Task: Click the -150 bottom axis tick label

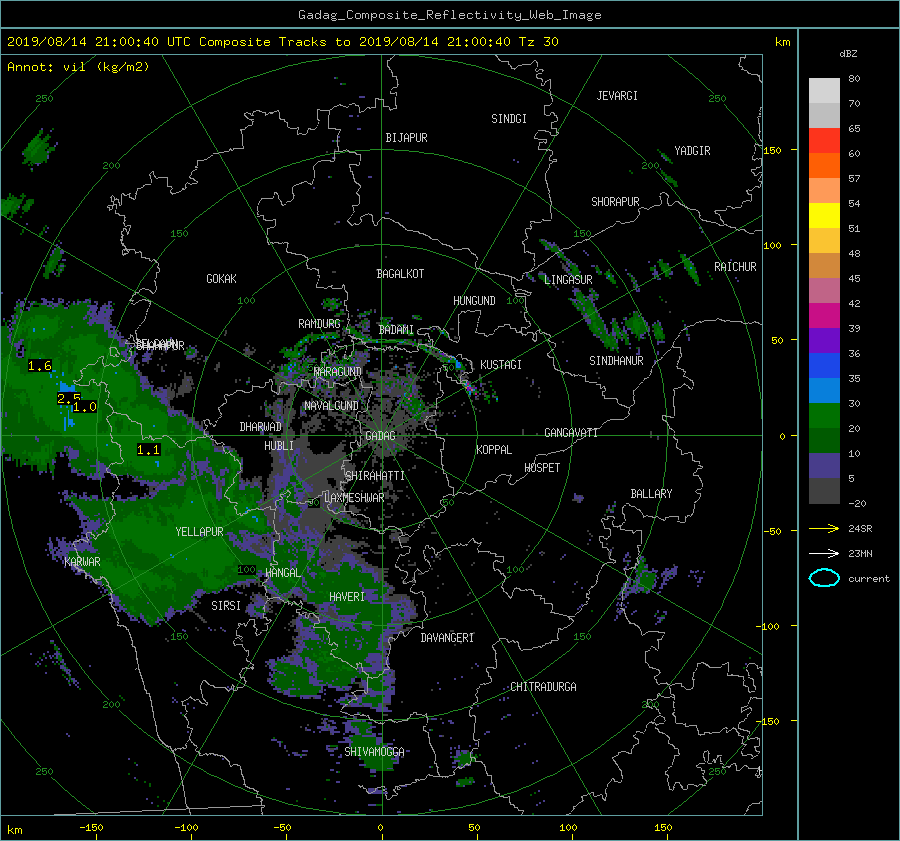Action: (x=91, y=828)
